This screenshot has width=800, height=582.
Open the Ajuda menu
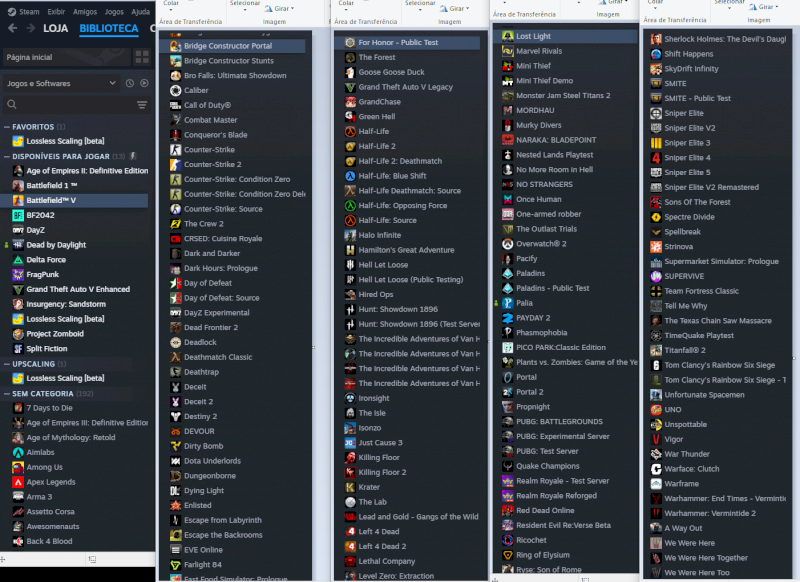pos(140,11)
